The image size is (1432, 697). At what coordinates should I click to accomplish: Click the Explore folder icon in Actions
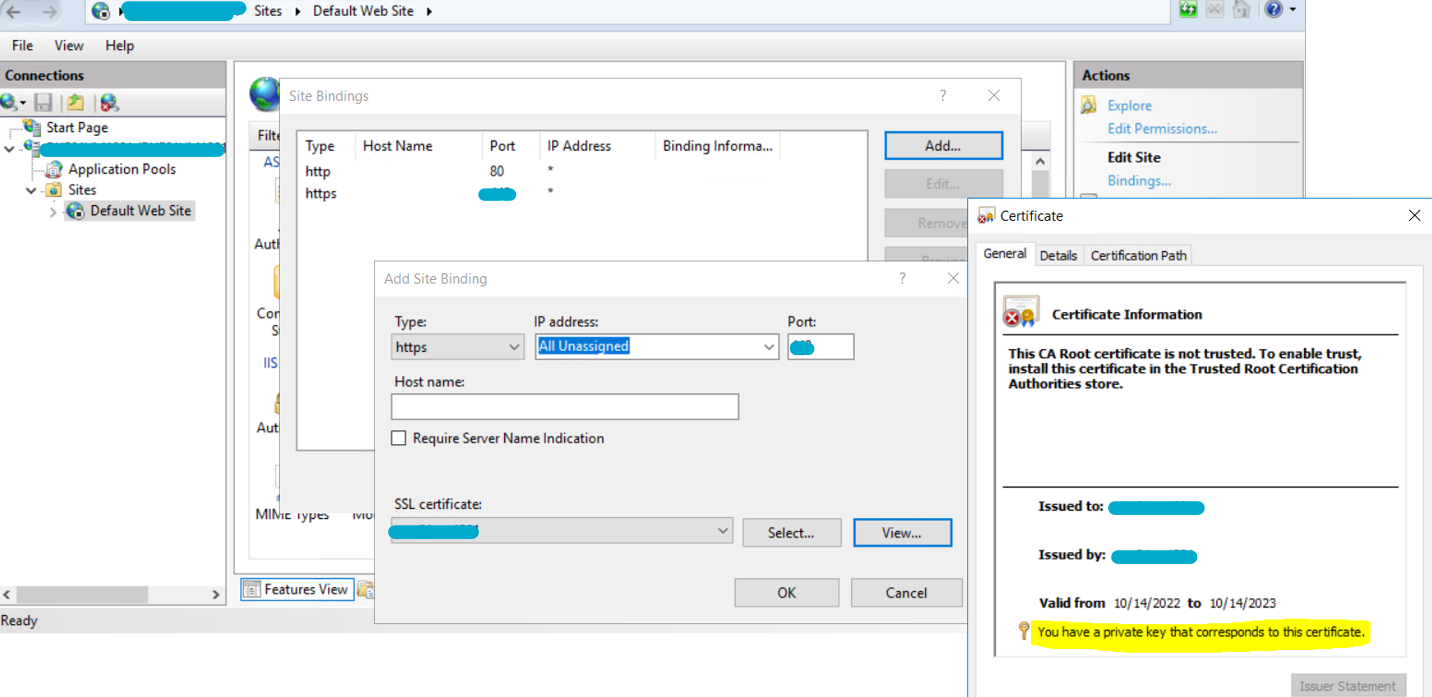click(x=1089, y=105)
